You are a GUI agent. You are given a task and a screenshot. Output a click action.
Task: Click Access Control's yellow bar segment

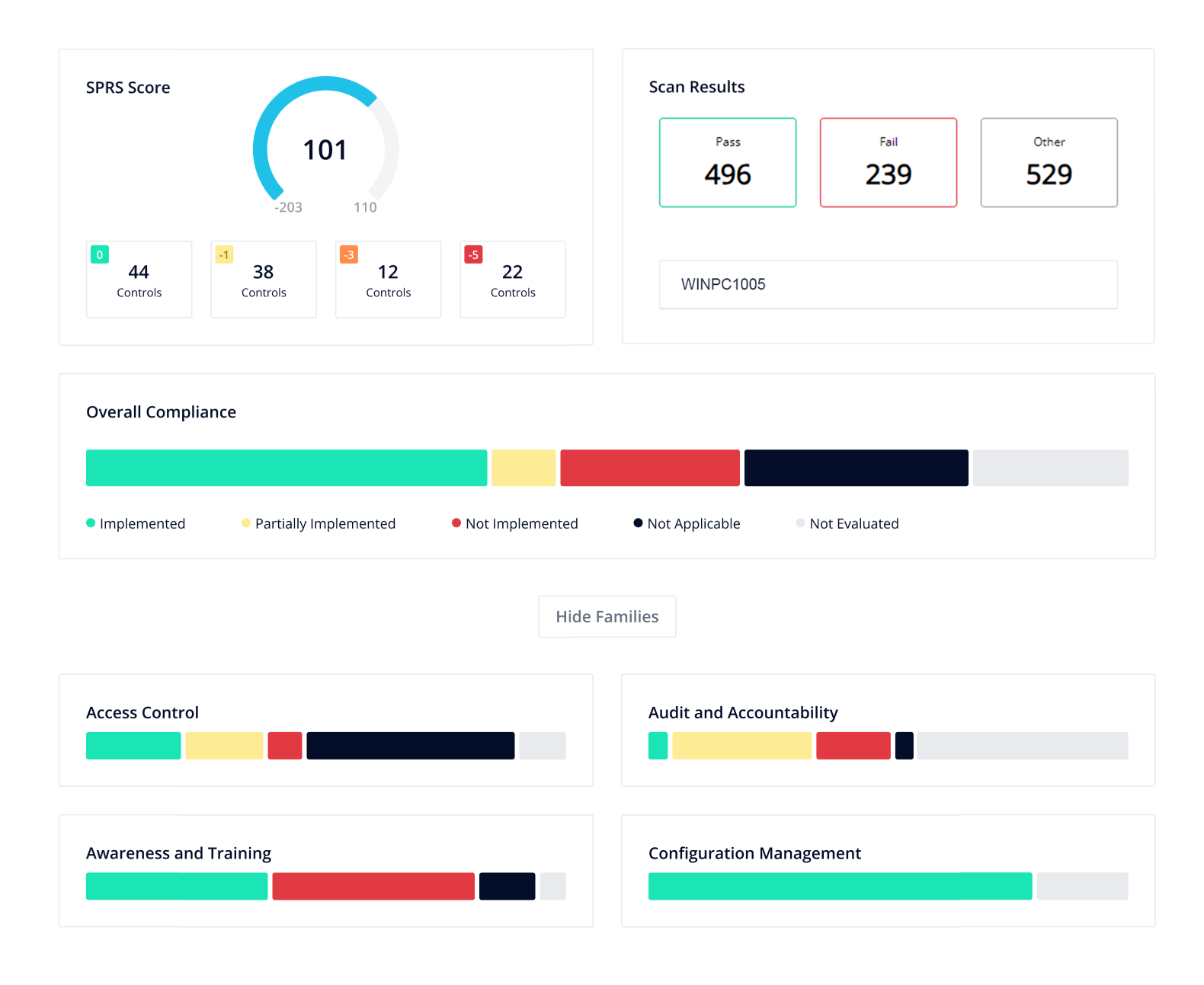[225, 746]
